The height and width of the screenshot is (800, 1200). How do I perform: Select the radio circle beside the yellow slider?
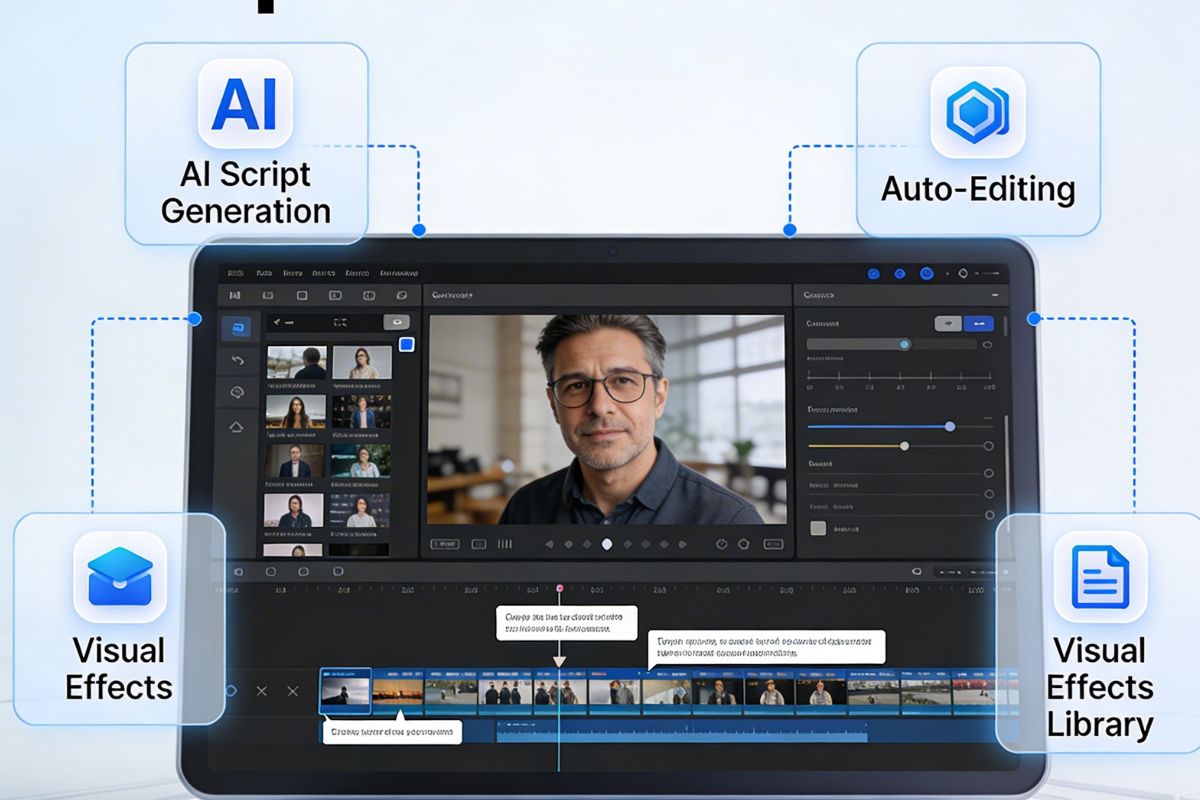(989, 446)
